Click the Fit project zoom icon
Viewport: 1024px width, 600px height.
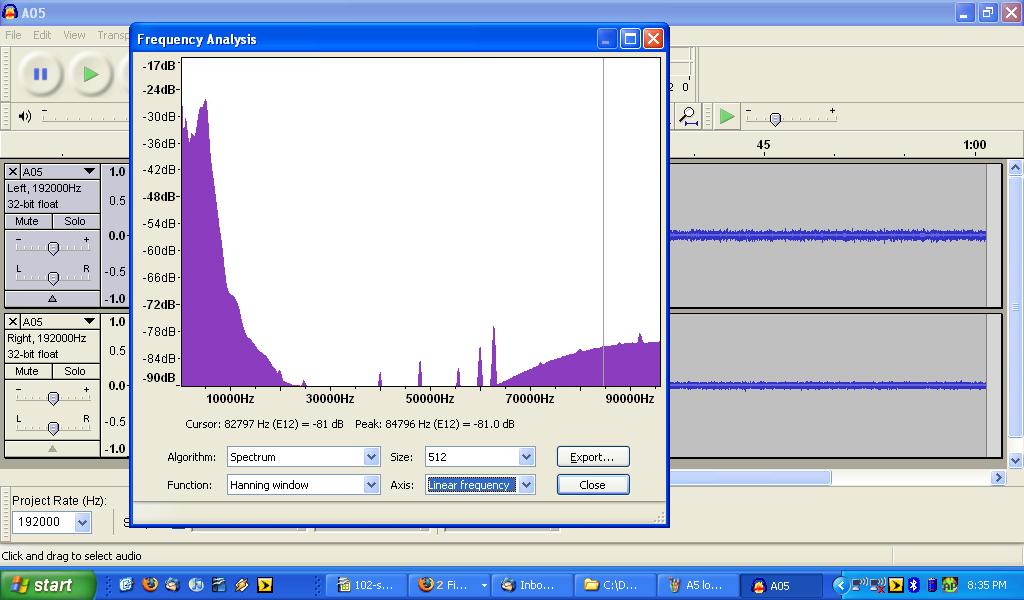coord(688,116)
